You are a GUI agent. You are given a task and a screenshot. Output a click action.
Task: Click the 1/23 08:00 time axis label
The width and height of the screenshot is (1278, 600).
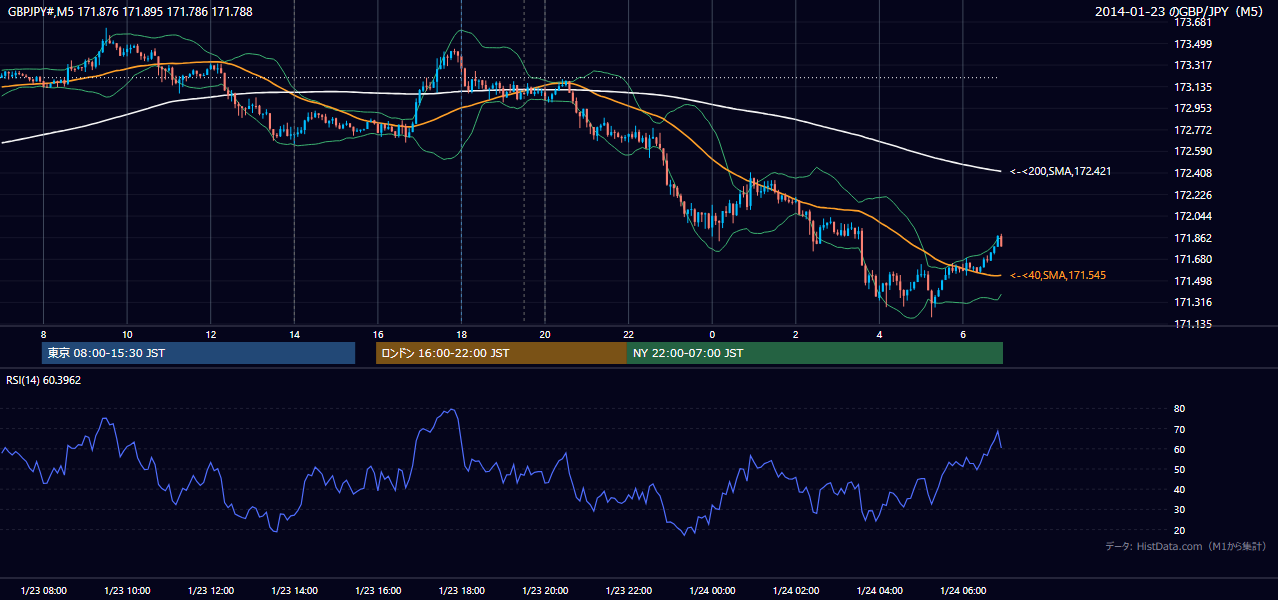pos(43,591)
